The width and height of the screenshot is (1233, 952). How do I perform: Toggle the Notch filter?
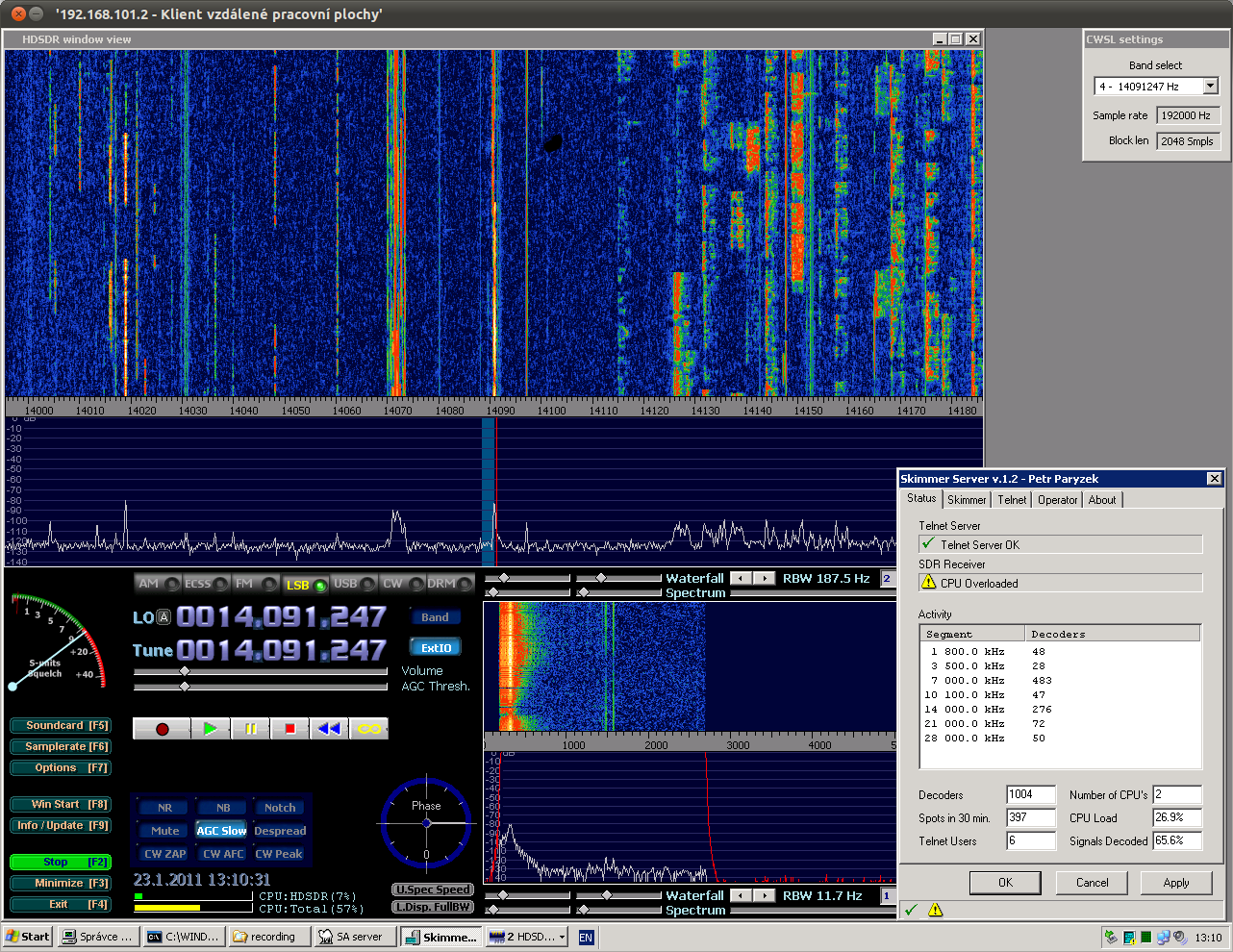coord(280,808)
